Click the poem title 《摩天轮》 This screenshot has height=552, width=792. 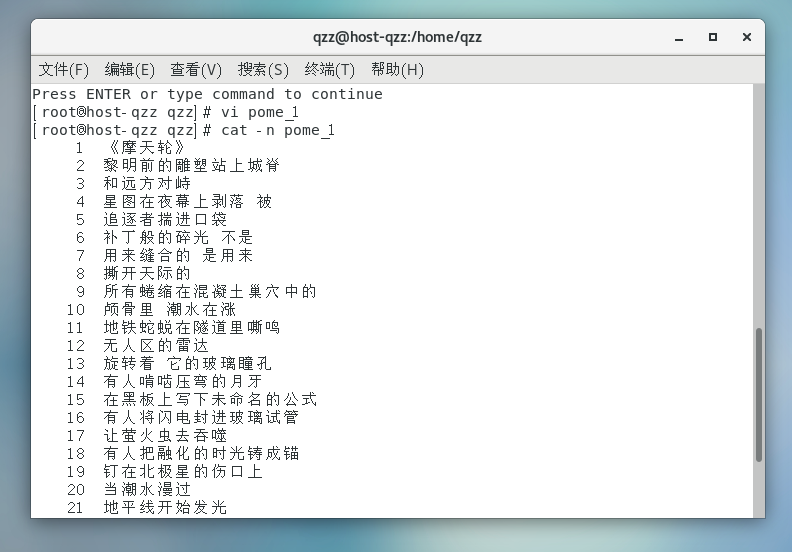(x=146, y=147)
